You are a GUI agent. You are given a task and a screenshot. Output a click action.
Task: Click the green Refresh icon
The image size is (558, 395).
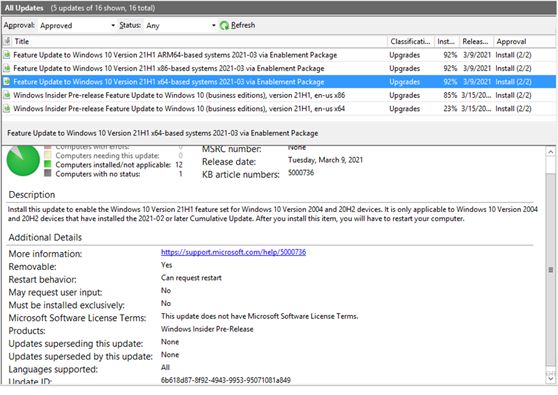pyautogui.click(x=224, y=26)
